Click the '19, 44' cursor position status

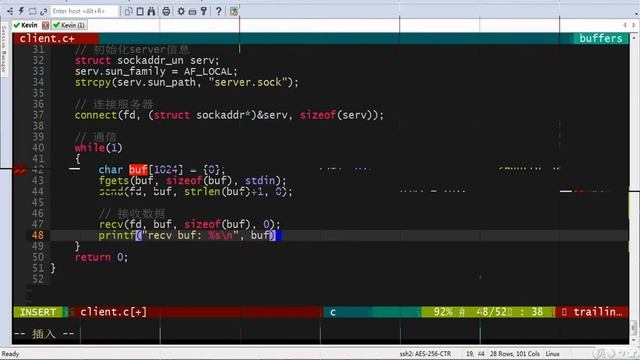click(x=475, y=354)
